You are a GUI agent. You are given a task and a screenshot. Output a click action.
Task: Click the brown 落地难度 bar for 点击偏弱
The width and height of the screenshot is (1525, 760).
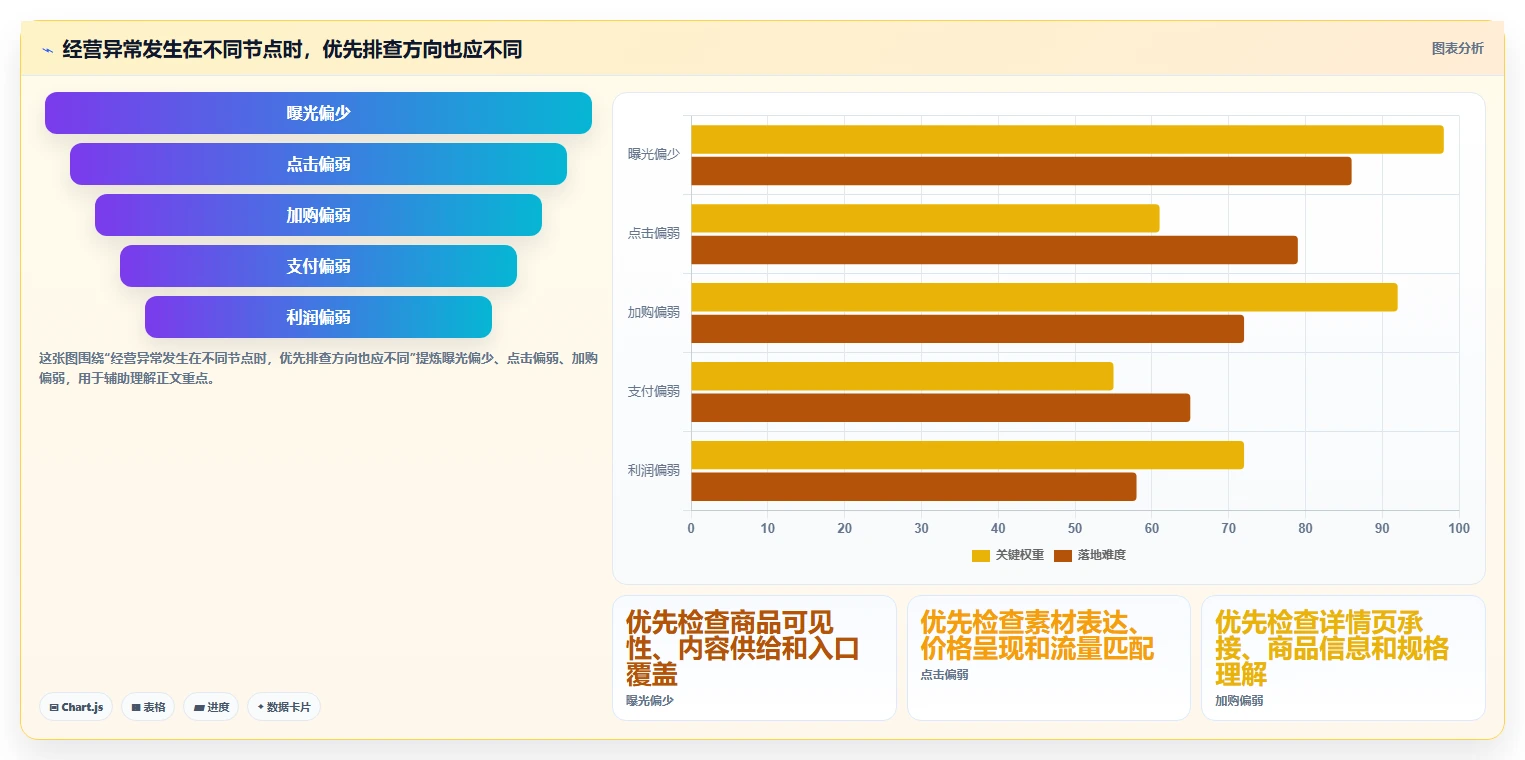coord(994,250)
